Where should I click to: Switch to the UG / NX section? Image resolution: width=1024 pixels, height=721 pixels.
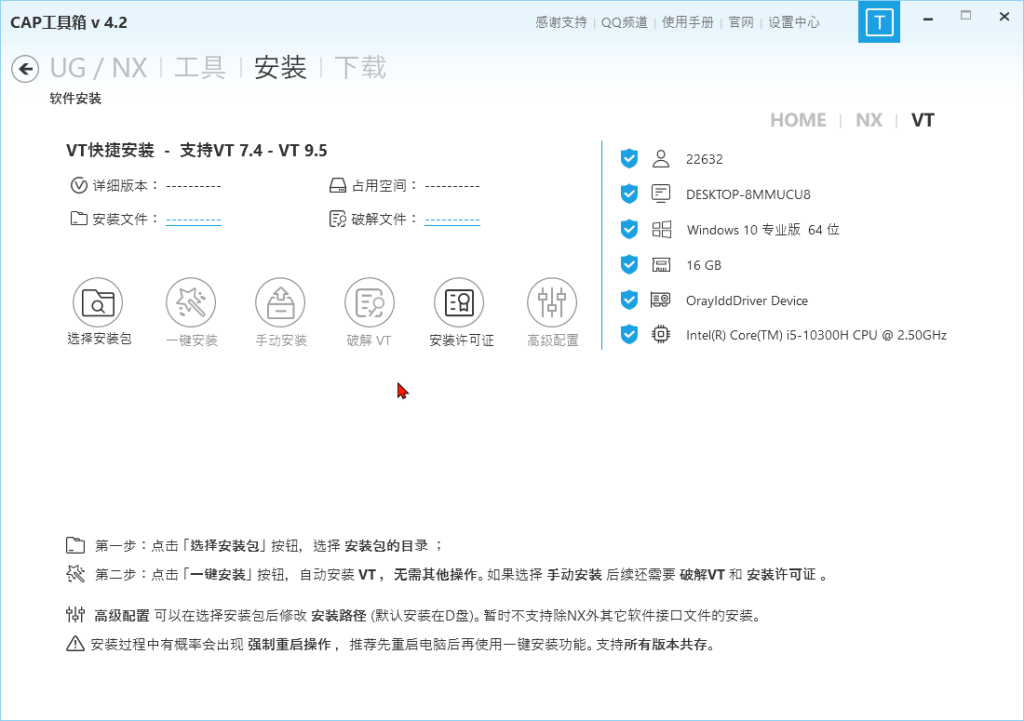coord(99,68)
